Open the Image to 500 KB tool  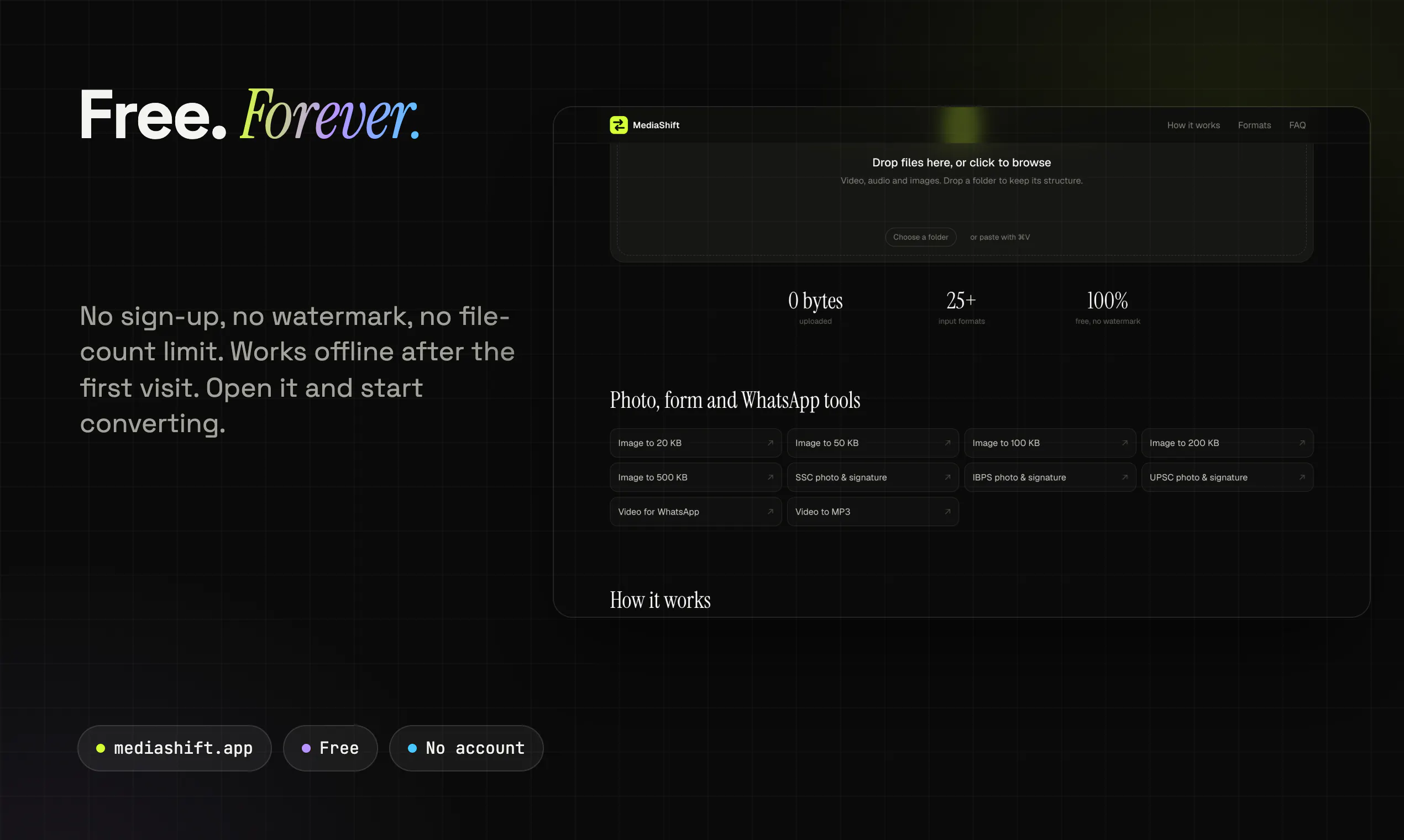click(695, 477)
